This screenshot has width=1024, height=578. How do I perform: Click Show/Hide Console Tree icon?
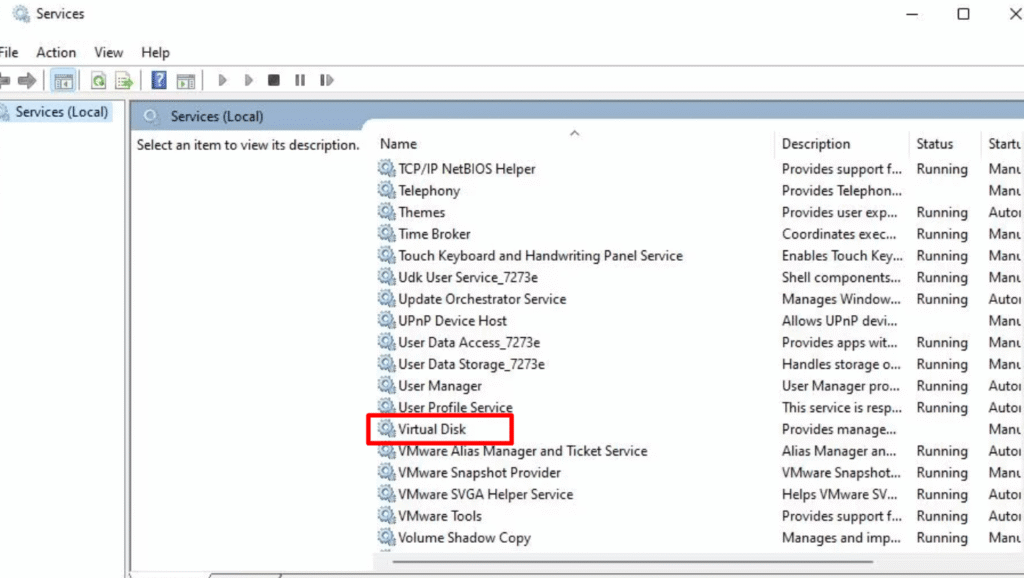click(x=63, y=81)
